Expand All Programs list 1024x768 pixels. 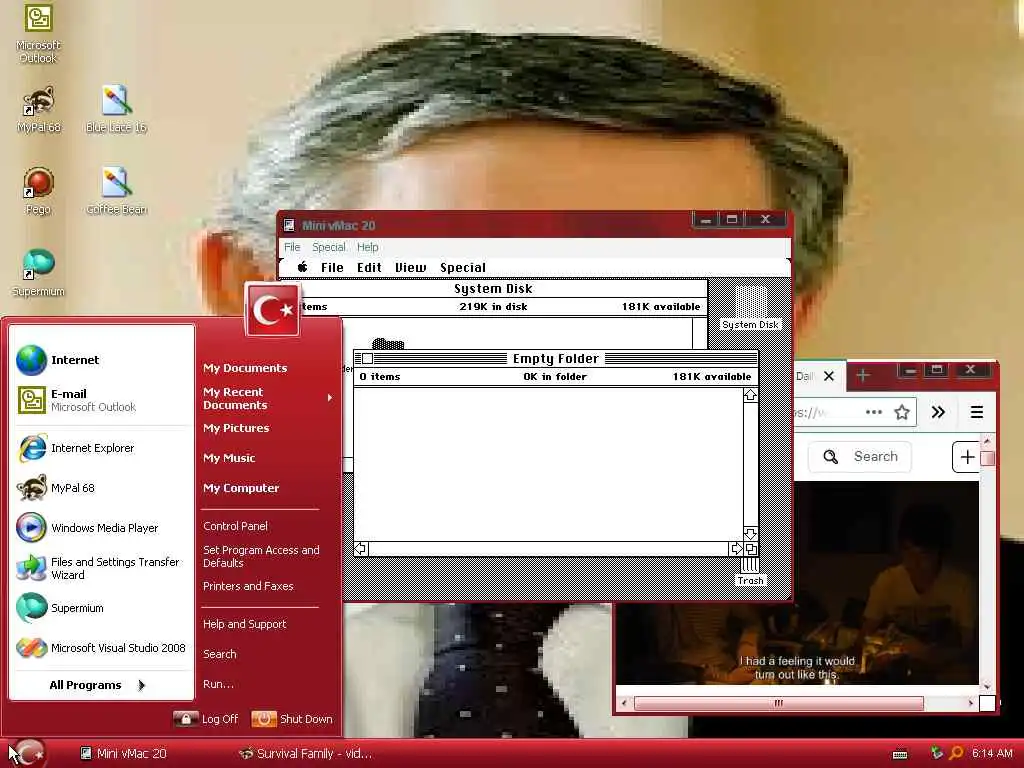click(98, 685)
